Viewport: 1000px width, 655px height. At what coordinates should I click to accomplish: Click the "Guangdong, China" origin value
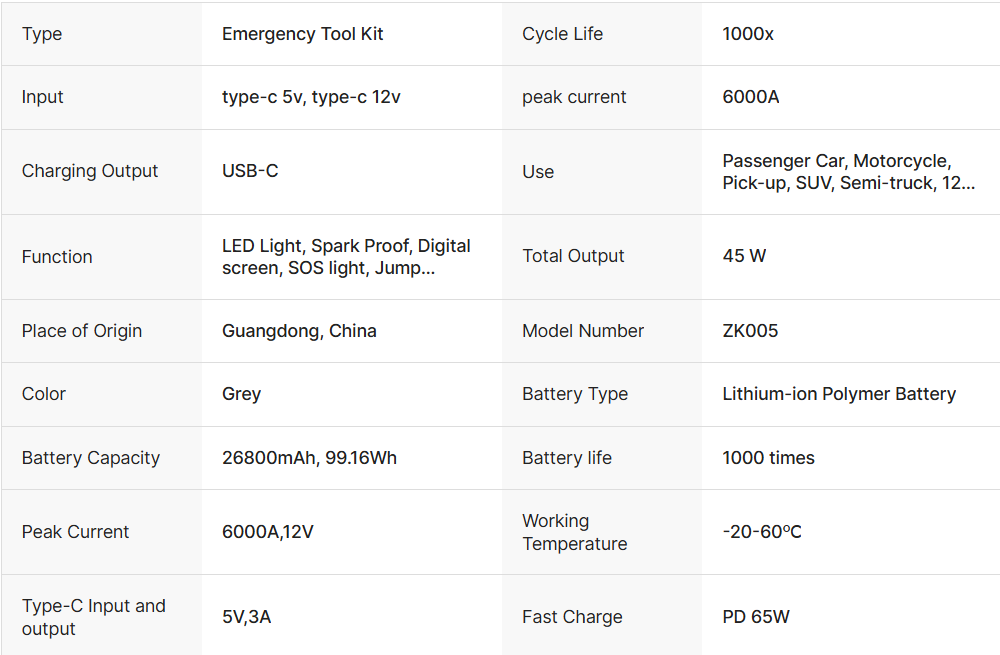[299, 331]
